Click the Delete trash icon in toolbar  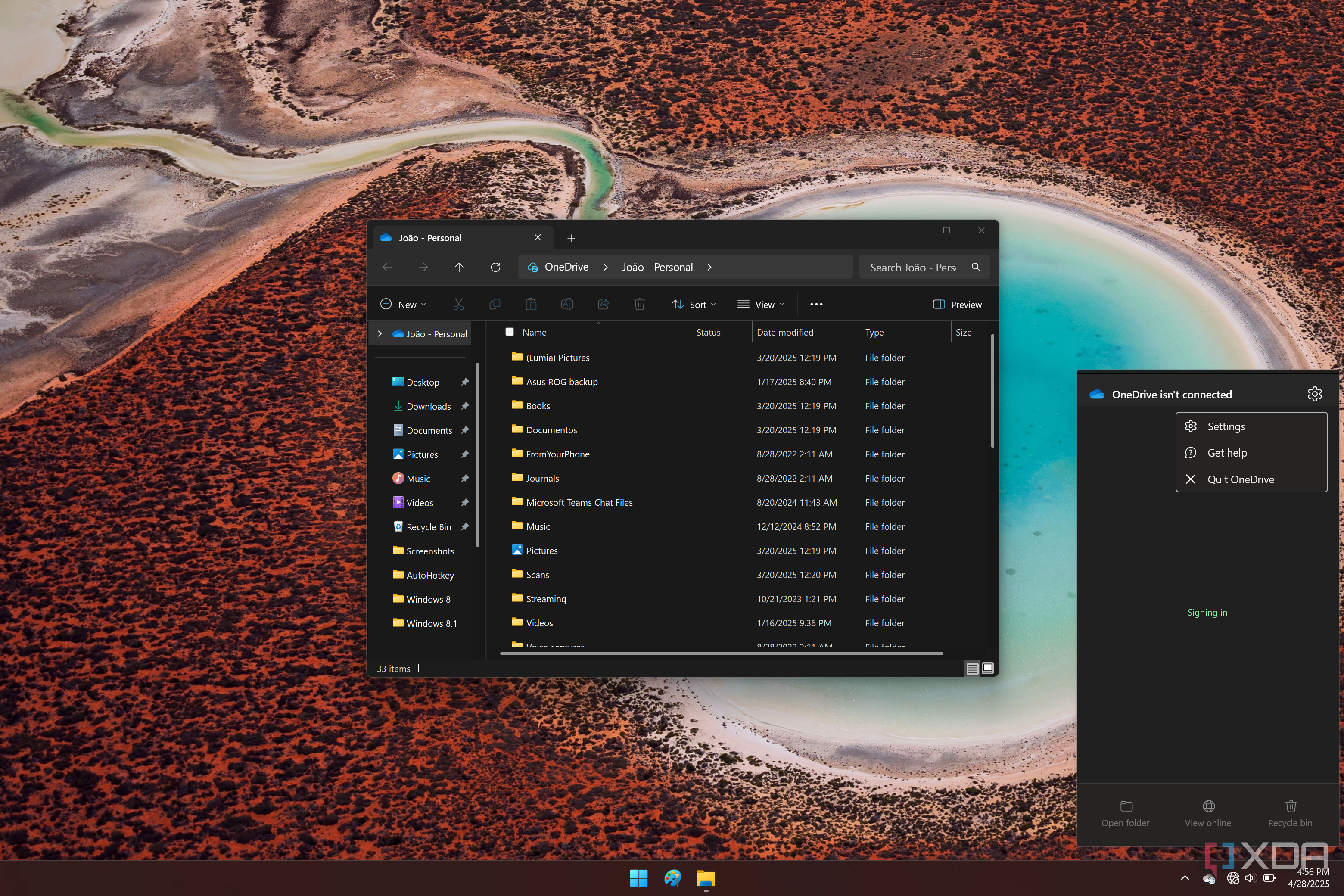[x=639, y=305]
